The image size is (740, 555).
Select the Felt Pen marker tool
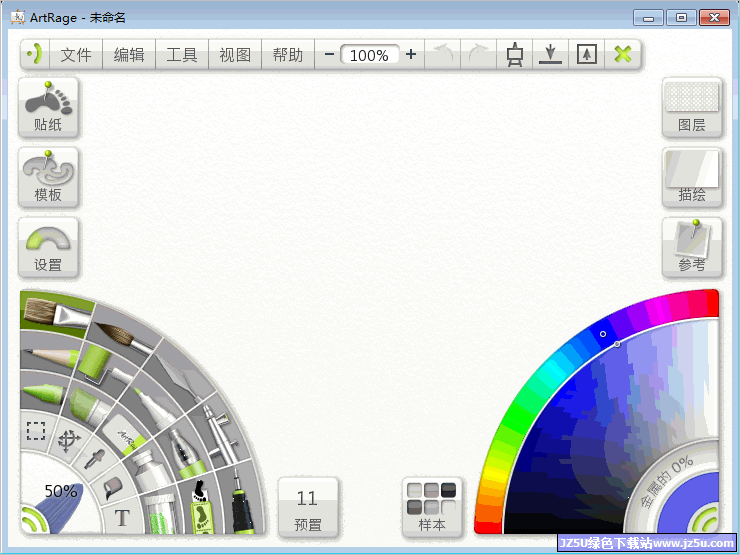[x=156, y=407]
